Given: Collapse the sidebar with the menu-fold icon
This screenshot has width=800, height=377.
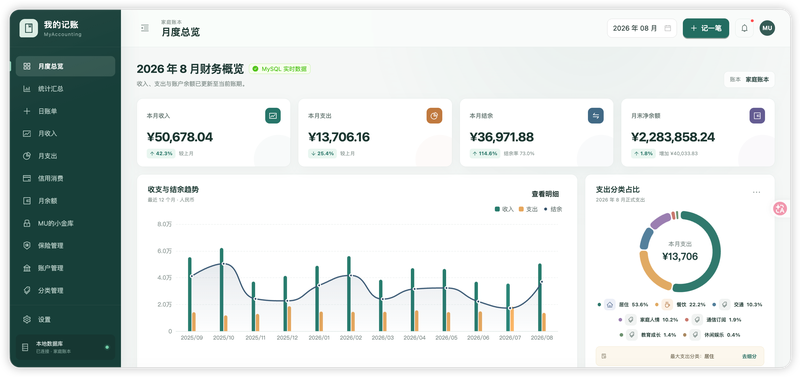Looking at the screenshot, I should (x=145, y=29).
